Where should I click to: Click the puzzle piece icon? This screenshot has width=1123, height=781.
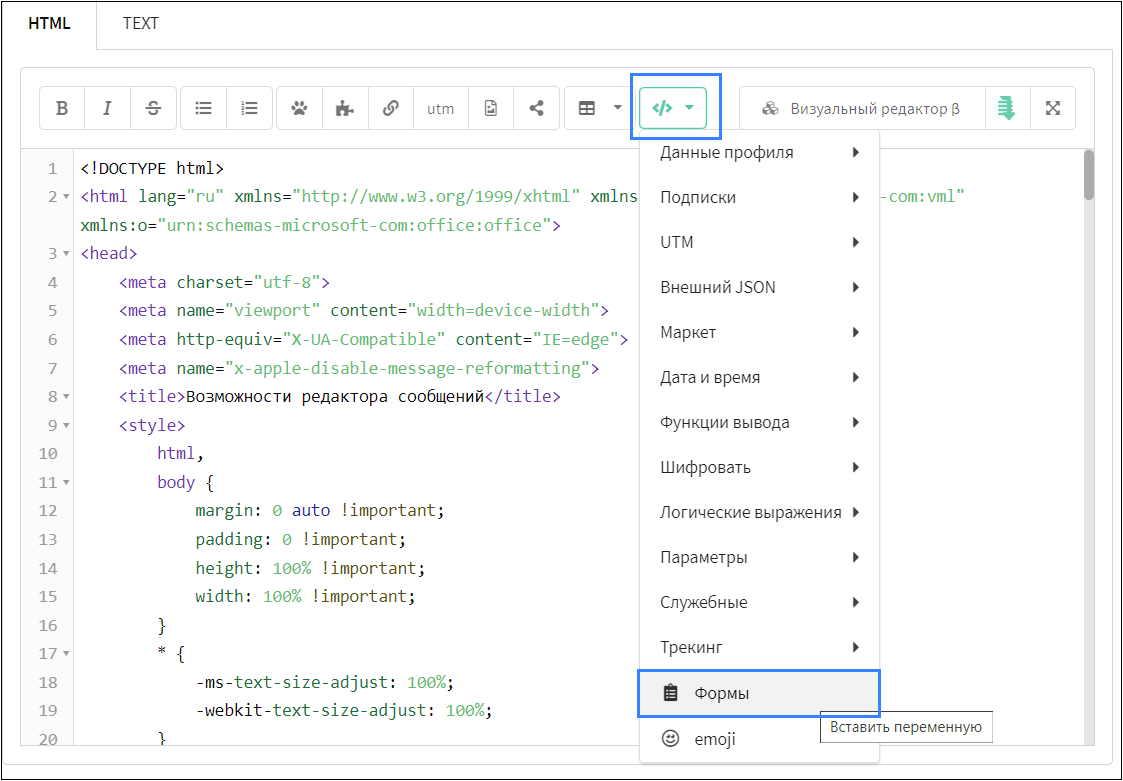point(345,108)
